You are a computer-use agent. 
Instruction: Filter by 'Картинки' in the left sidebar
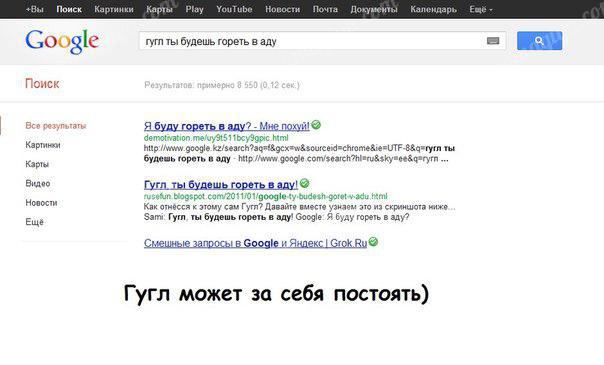(x=43, y=145)
